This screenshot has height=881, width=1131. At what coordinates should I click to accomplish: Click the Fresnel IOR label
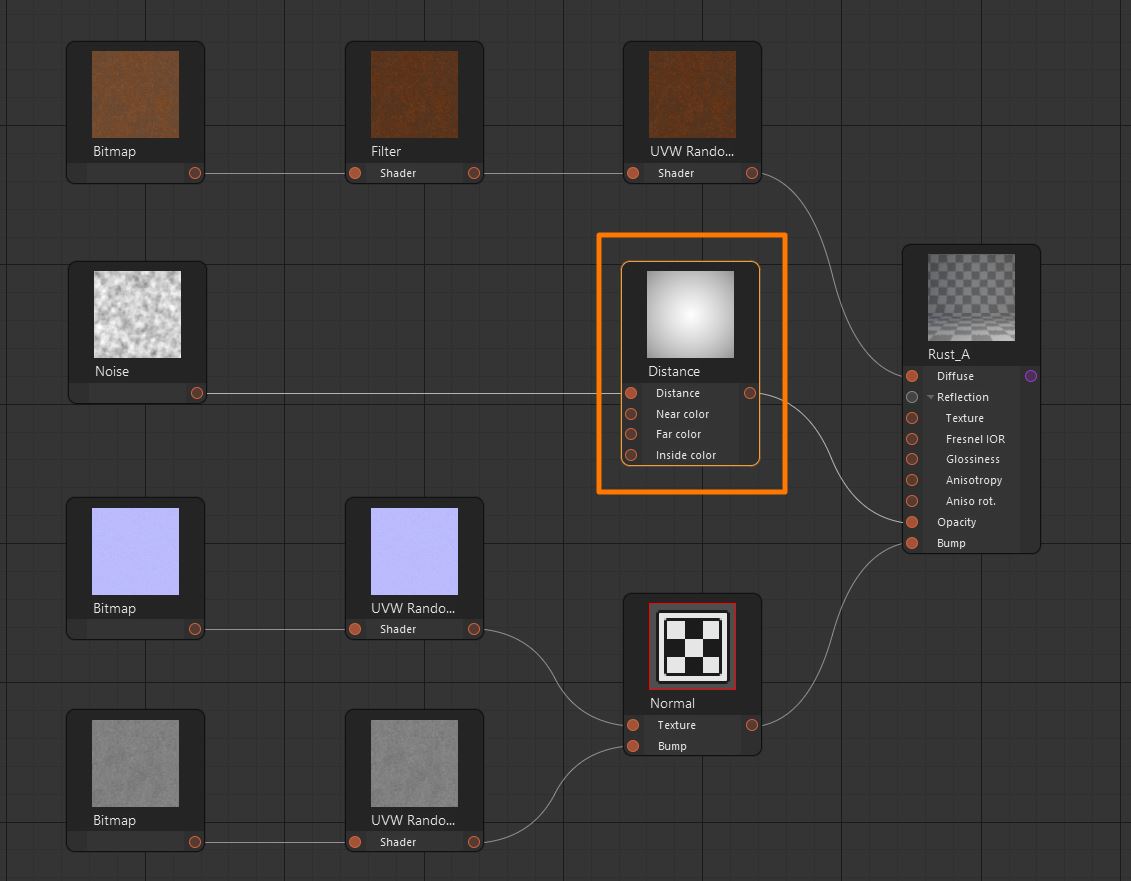tap(975, 439)
